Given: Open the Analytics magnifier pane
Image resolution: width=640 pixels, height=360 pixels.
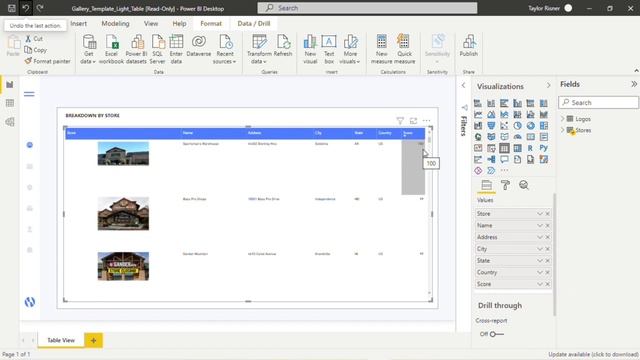Looking at the screenshot, I should coord(524,185).
